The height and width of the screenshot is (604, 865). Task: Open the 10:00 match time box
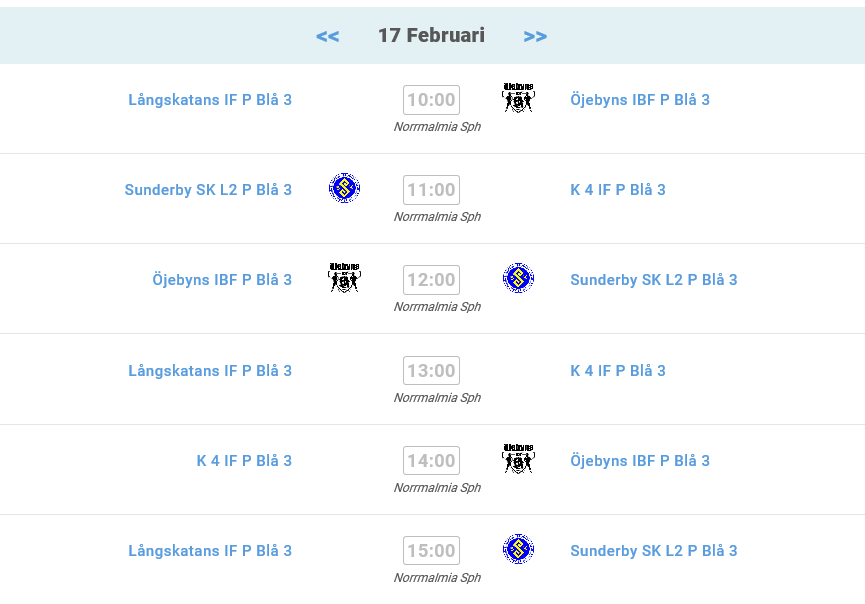click(x=431, y=100)
